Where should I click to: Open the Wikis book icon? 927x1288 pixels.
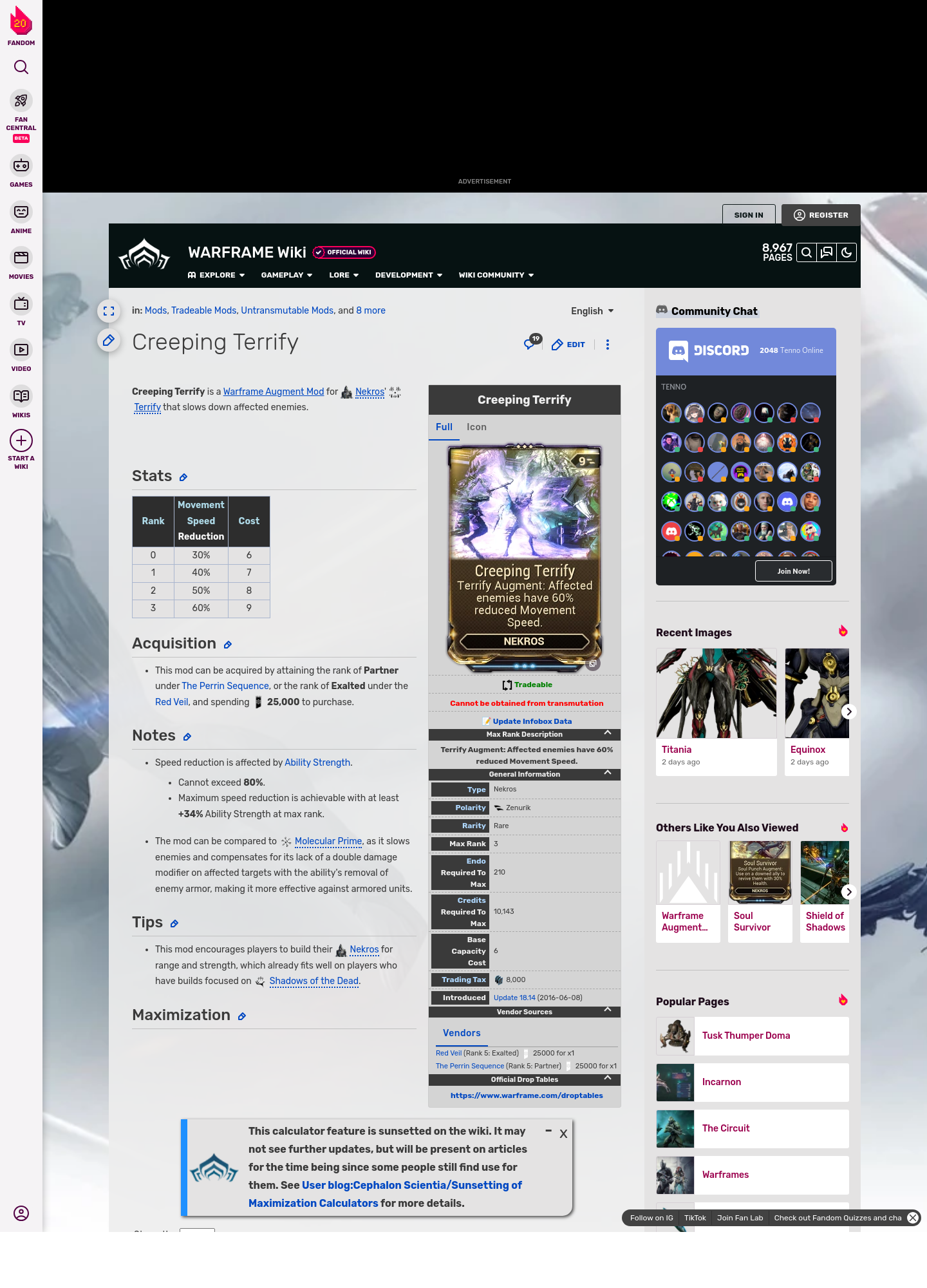pos(21,395)
